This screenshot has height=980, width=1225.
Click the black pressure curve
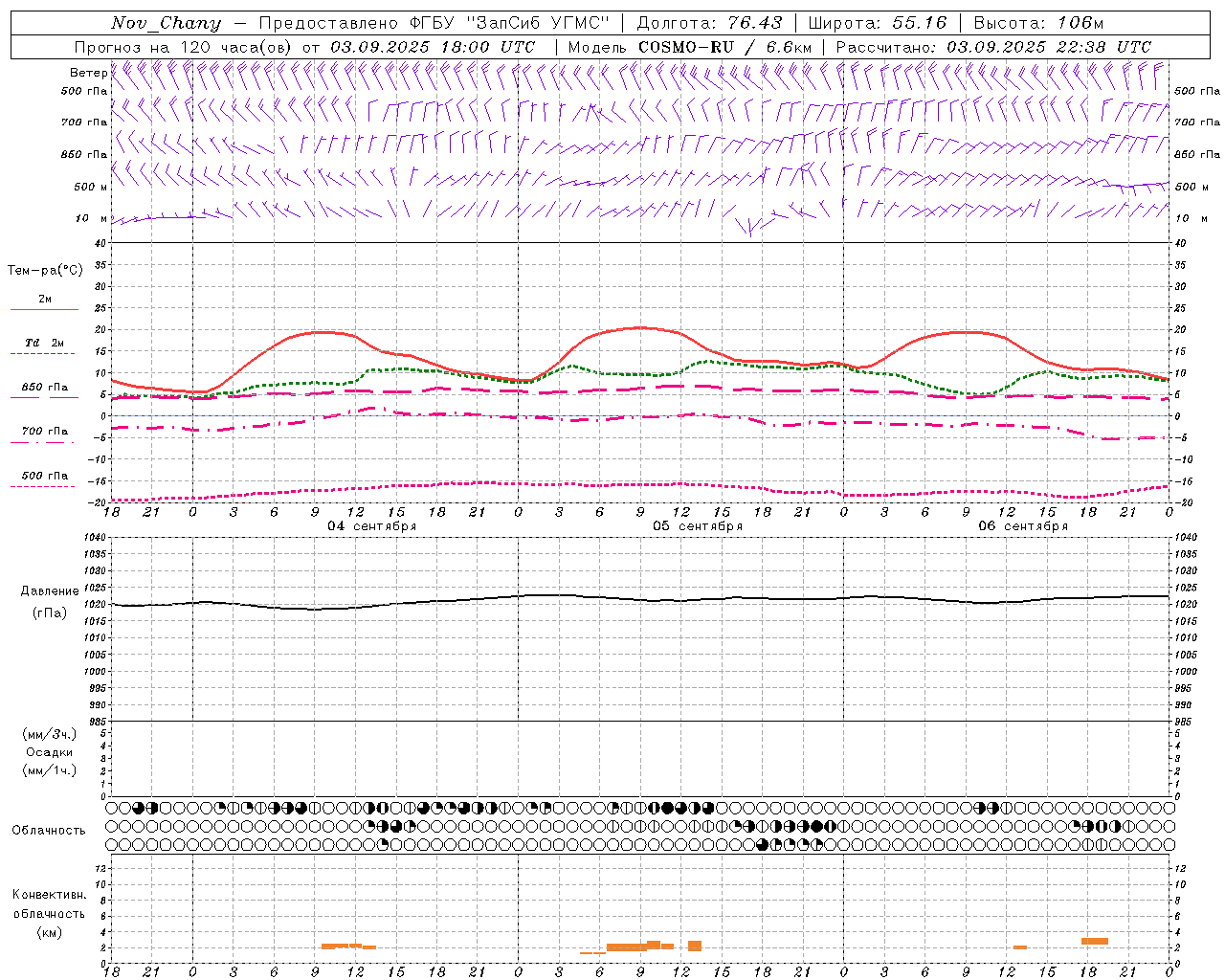point(639,600)
